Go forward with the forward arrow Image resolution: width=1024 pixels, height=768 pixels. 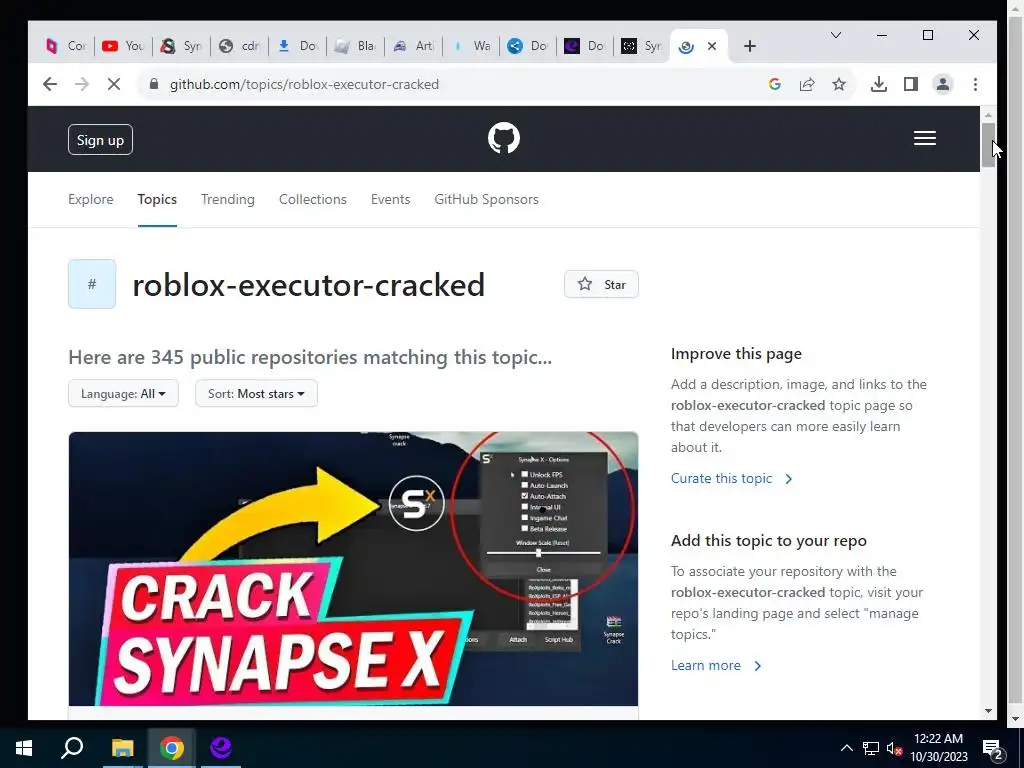pos(82,84)
